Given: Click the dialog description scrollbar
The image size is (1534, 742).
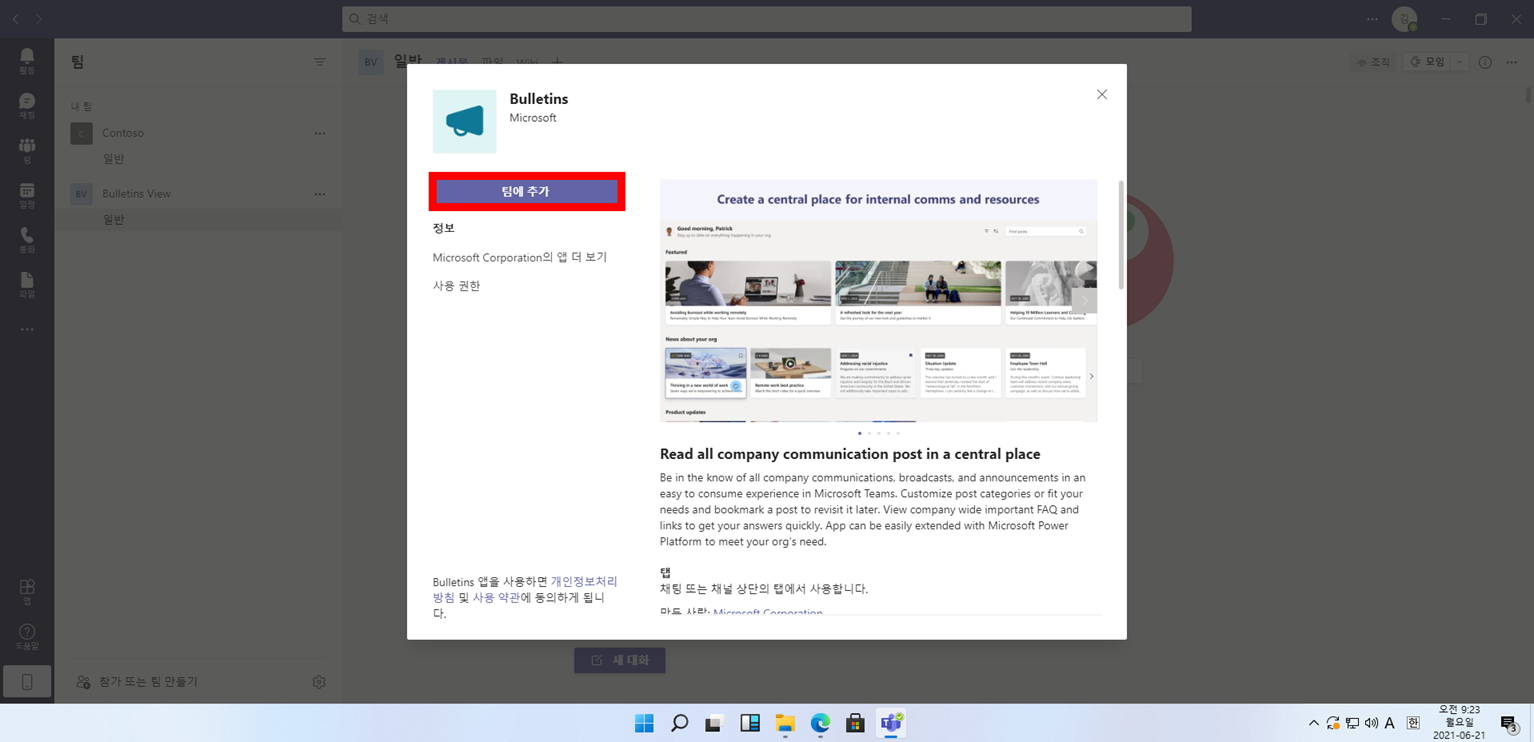Looking at the screenshot, I should [x=1121, y=235].
